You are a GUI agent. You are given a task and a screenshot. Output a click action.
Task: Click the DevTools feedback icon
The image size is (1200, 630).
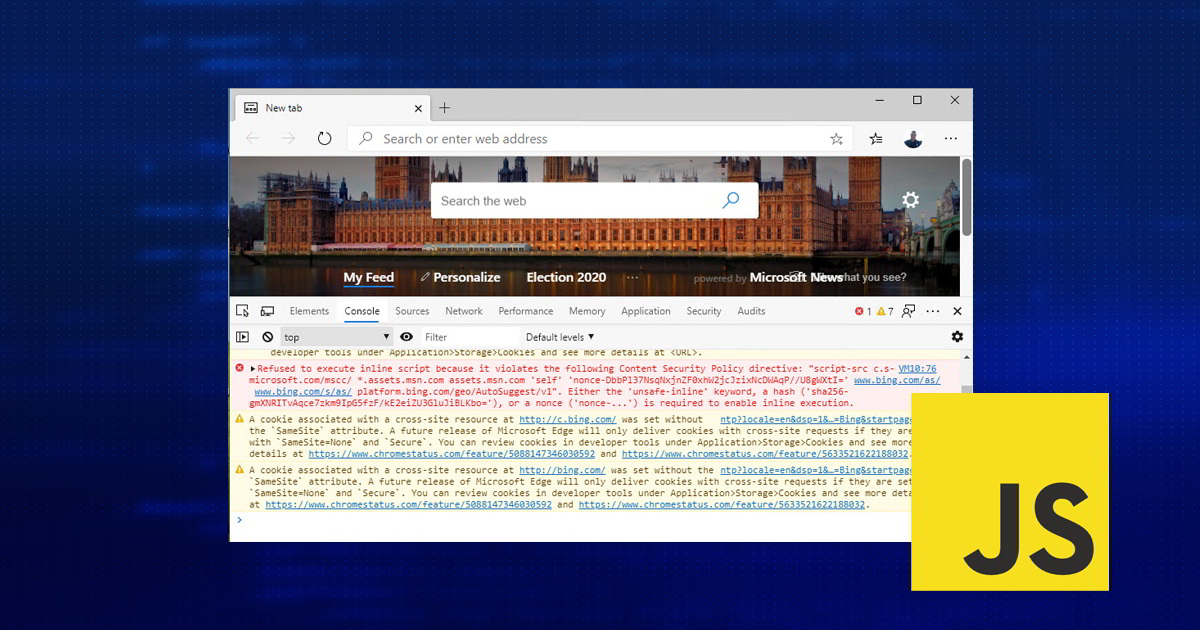coord(908,311)
